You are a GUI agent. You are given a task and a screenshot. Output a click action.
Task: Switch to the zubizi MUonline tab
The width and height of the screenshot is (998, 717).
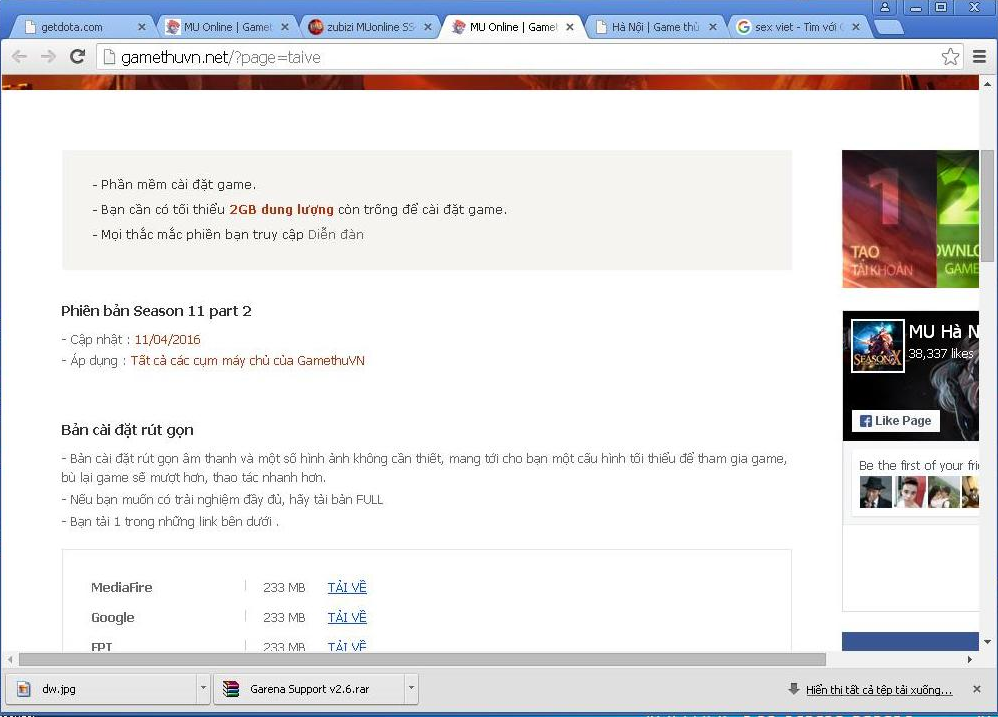[x=369, y=27]
